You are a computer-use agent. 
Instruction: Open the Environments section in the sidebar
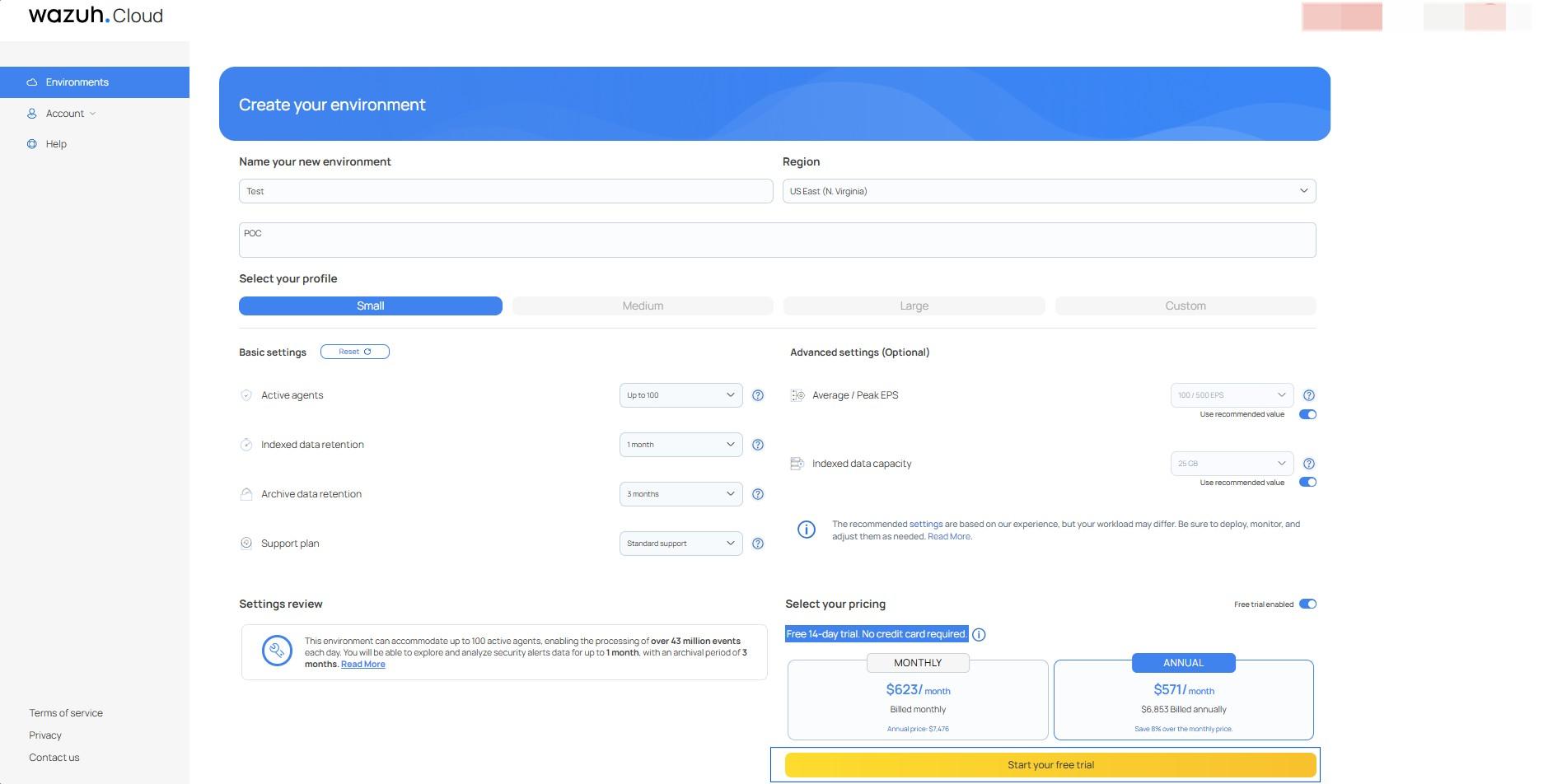76,82
